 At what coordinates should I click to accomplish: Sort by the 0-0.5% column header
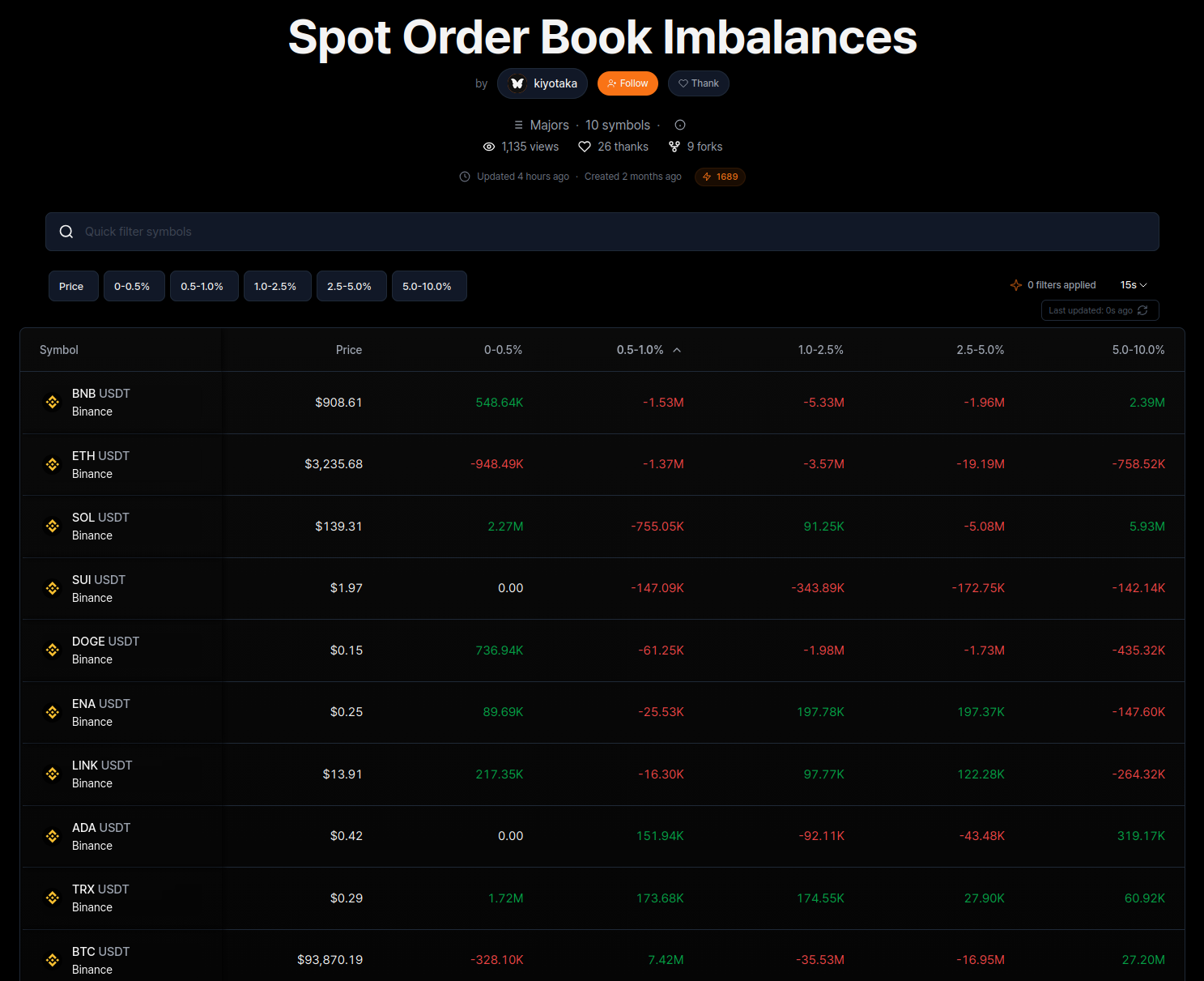coord(503,350)
